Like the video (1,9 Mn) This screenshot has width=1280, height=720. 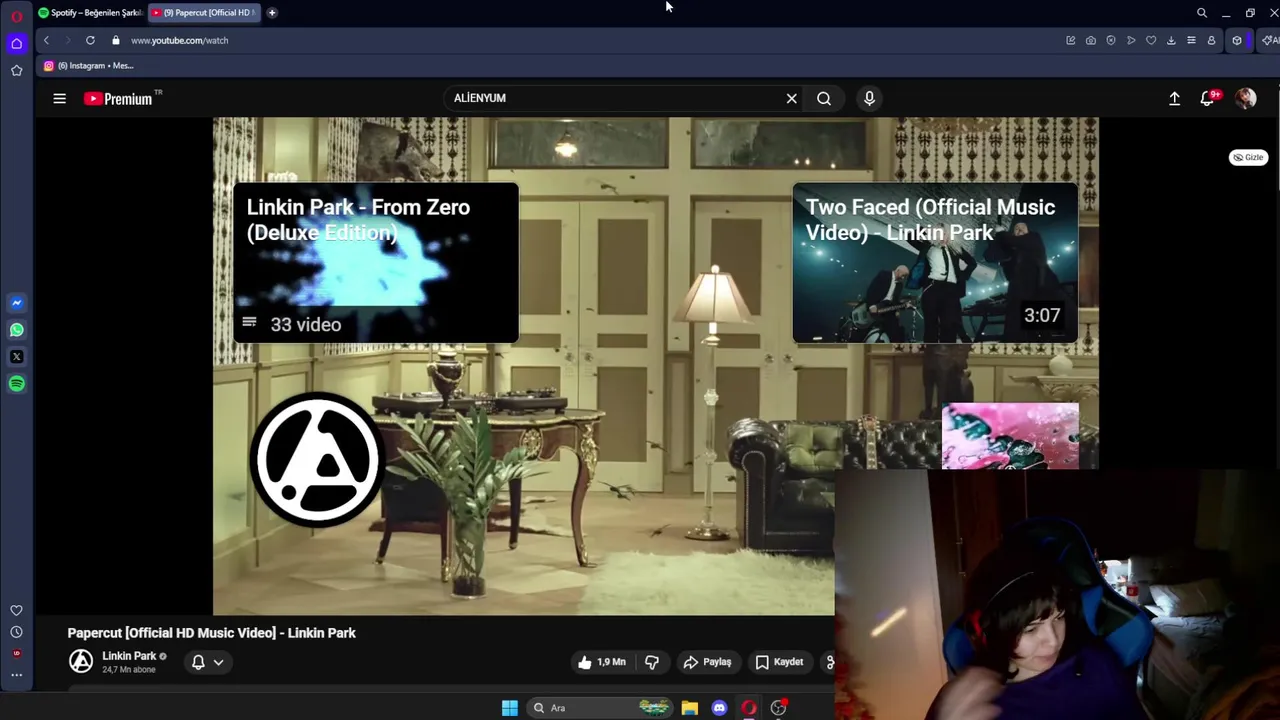[601, 662]
